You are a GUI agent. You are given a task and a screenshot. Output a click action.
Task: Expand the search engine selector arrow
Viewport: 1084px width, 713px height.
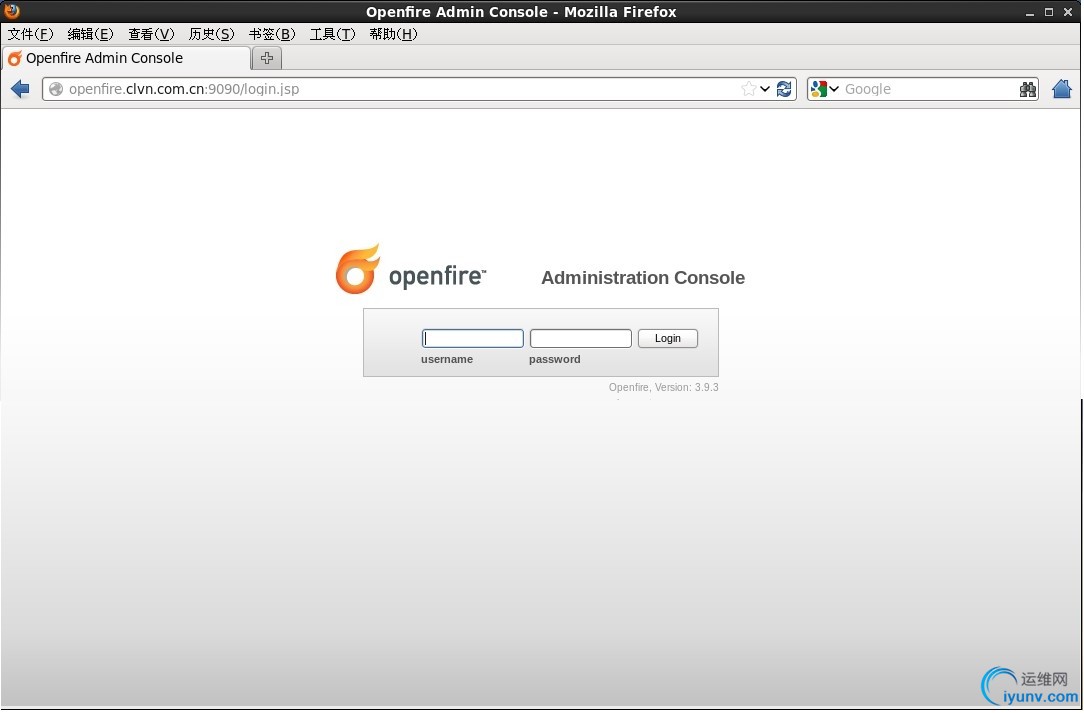pos(834,89)
